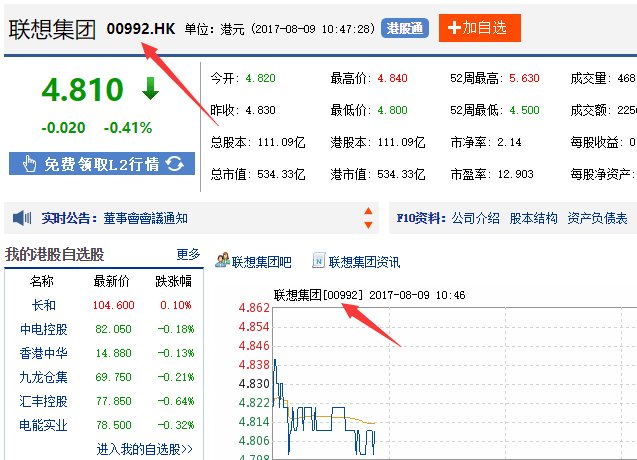Click 中电控股 latest price 82.050
Image resolution: width=637 pixels, height=460 pixels.
pos(114,329)
